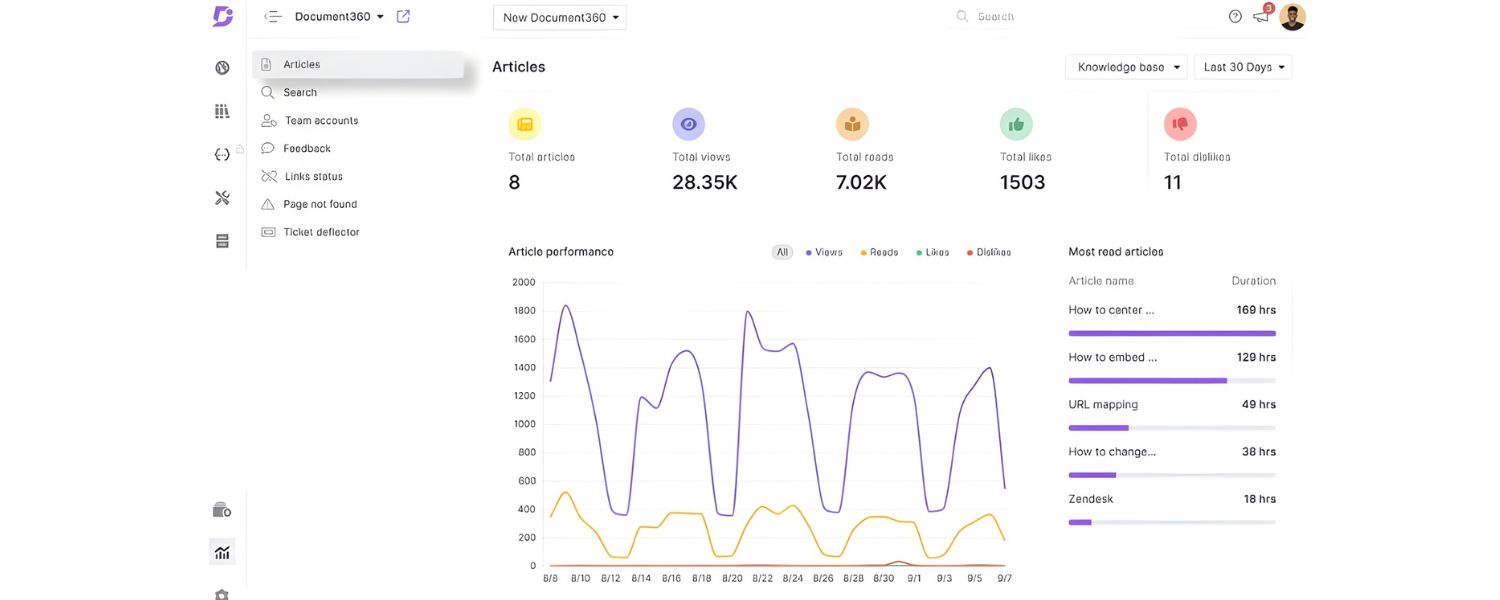1500x600 pixels.
Task: Open the Last 30 Days date range dropdown
Action: tap(1240, 66)
